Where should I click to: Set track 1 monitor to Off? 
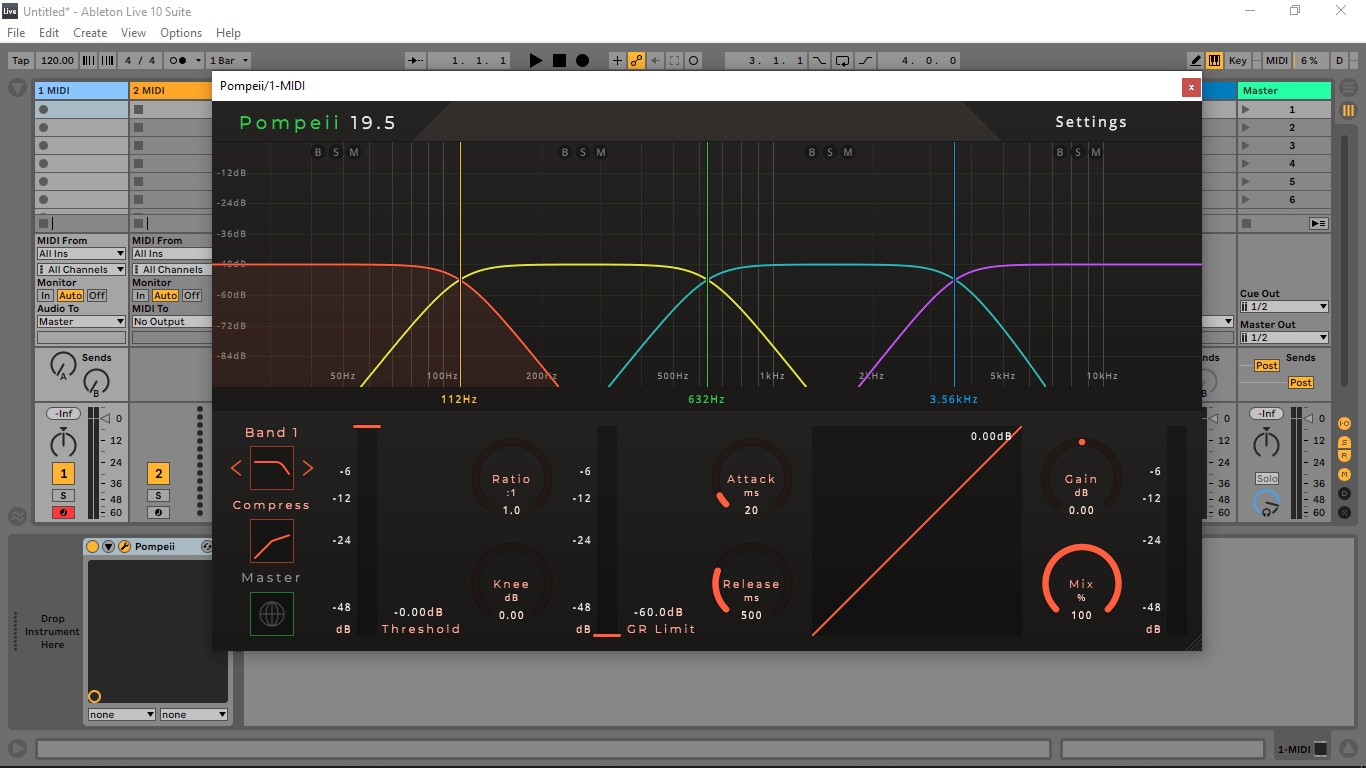[97, 296]
